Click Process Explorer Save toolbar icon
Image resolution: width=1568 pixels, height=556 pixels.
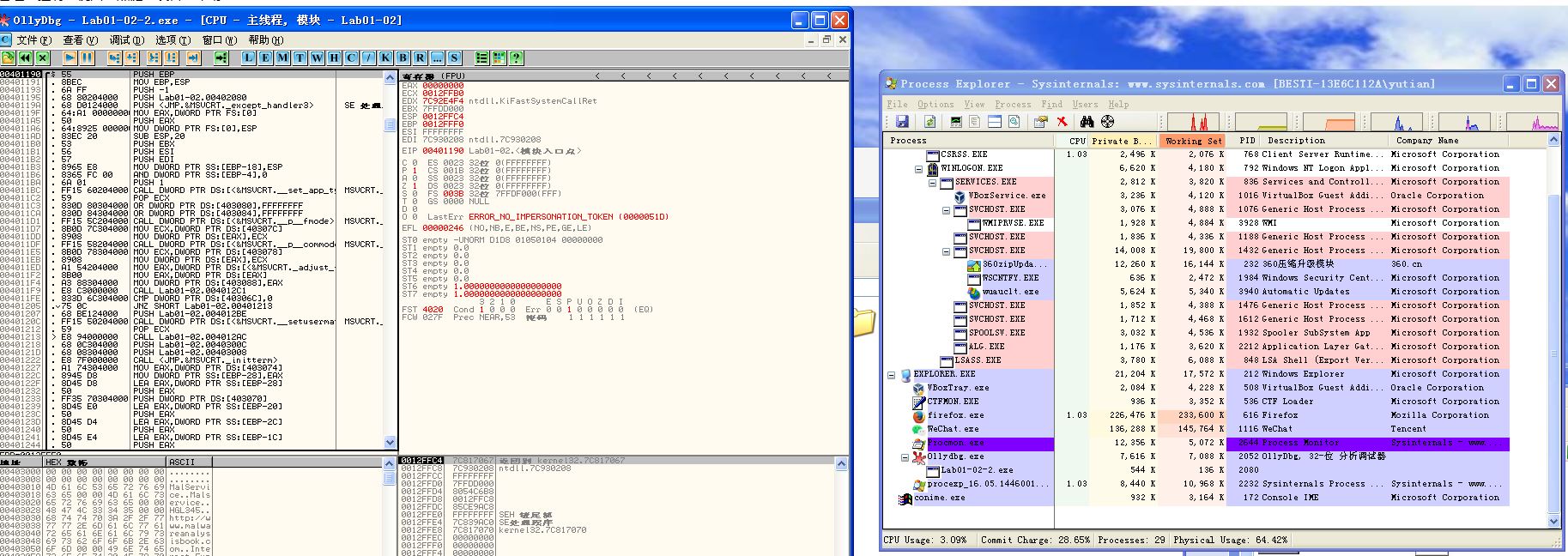coord(902,121)
